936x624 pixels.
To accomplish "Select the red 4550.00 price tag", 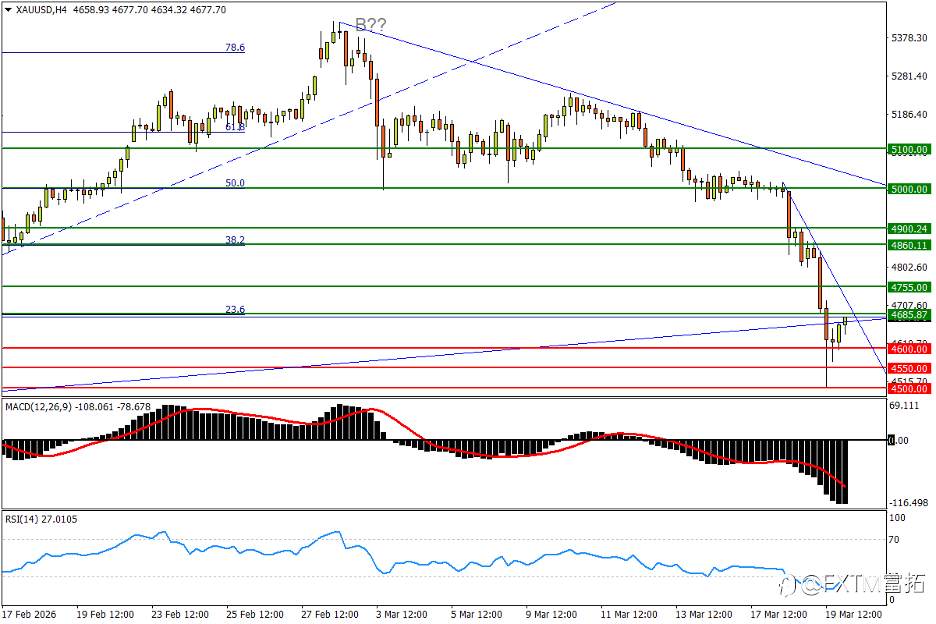I will pos(909,368).
